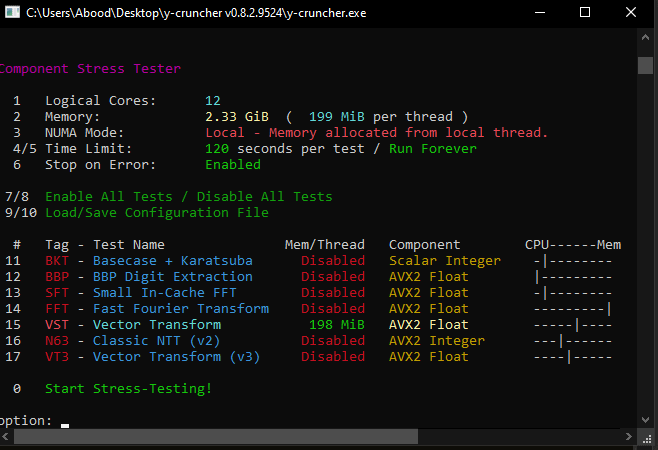Click the Run Forever option text
The width and height of the screenshot is (658, 450).
(433, 149)
